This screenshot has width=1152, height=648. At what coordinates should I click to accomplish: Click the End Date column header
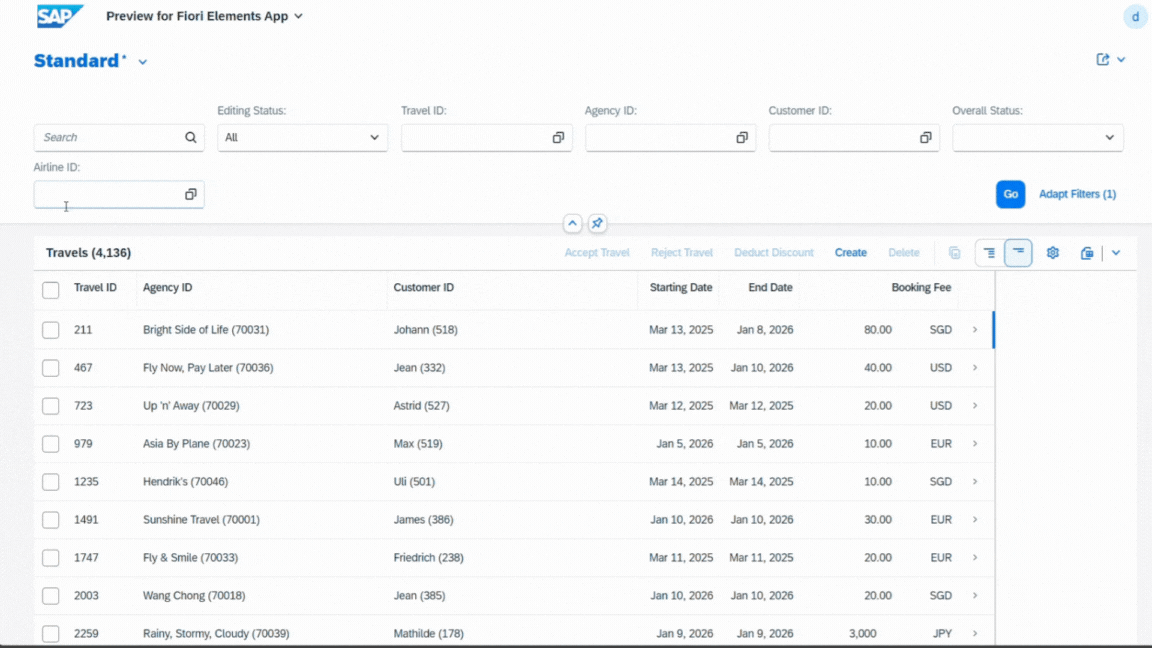coord(770,287)
